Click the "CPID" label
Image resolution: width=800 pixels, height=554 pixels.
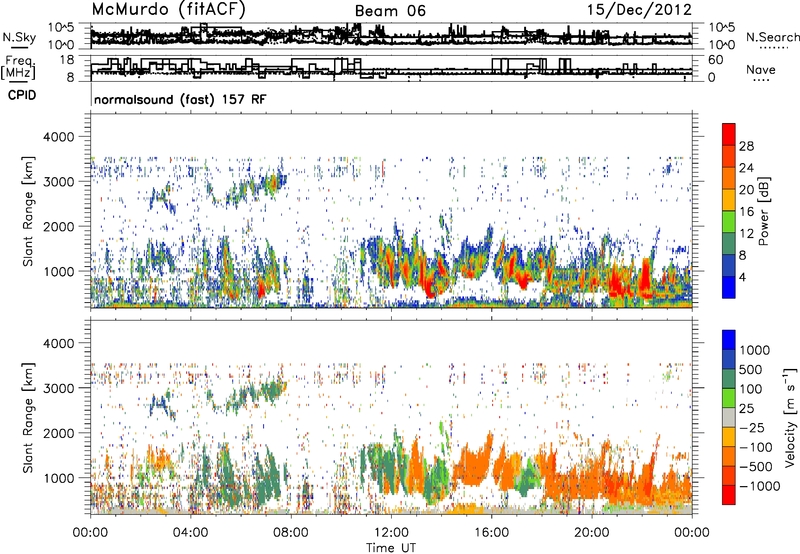tap(22, 95)
